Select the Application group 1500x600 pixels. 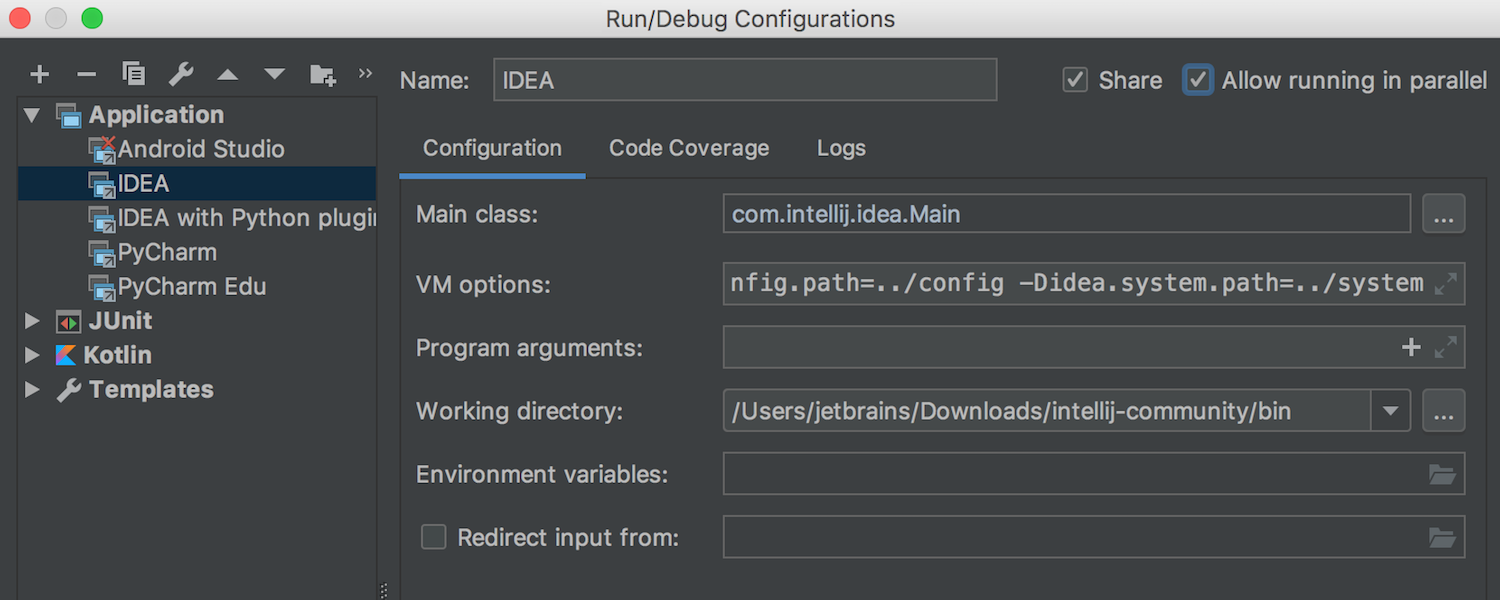click(197, 115)
